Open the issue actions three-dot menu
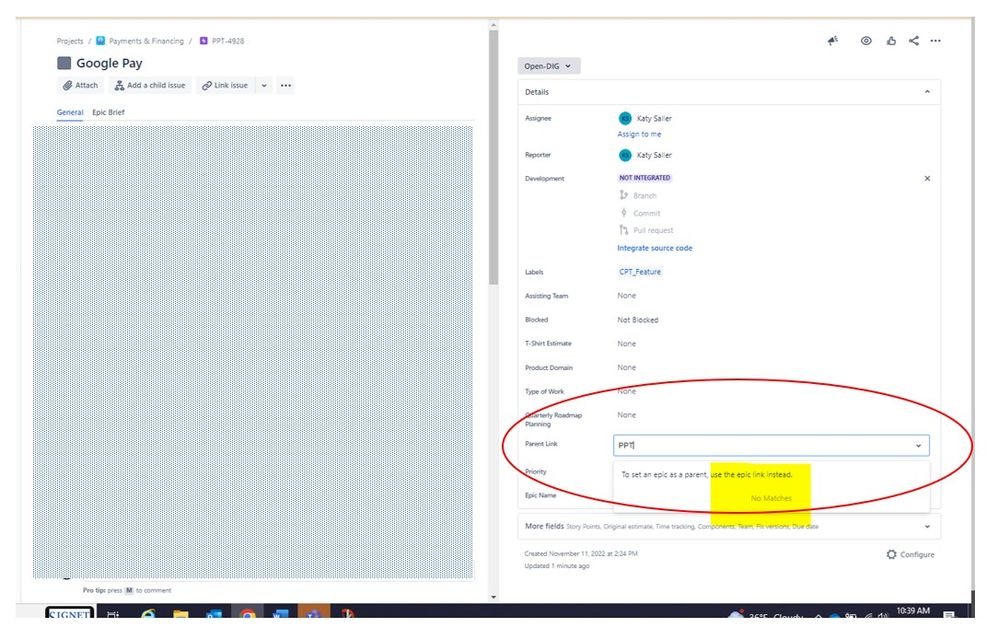Viewport: 998px width, 629px height. (x=936, y=41)
